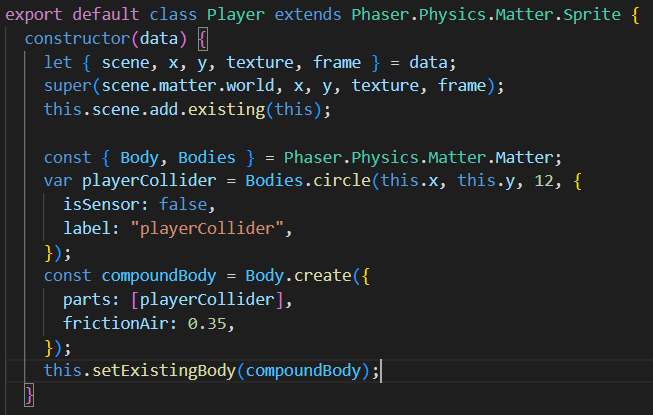Viewport: 653px width, 415px height.
Task: Click 'compoundBody' in the const declaration
Action: (x=159, y=276)
